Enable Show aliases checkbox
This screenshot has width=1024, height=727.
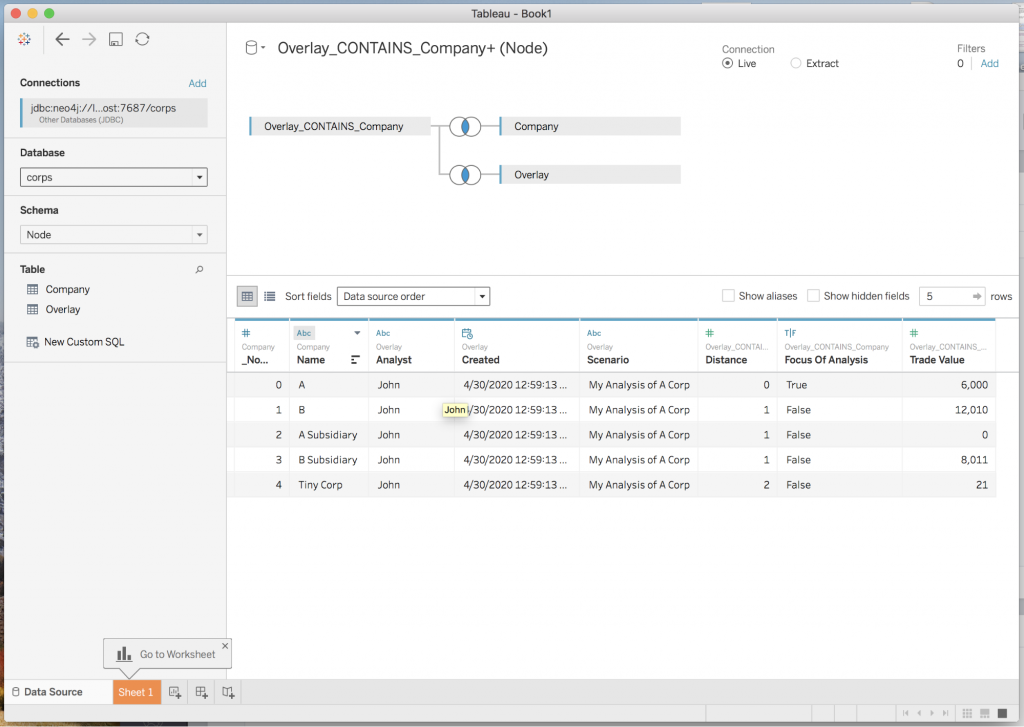click(728, 296)
